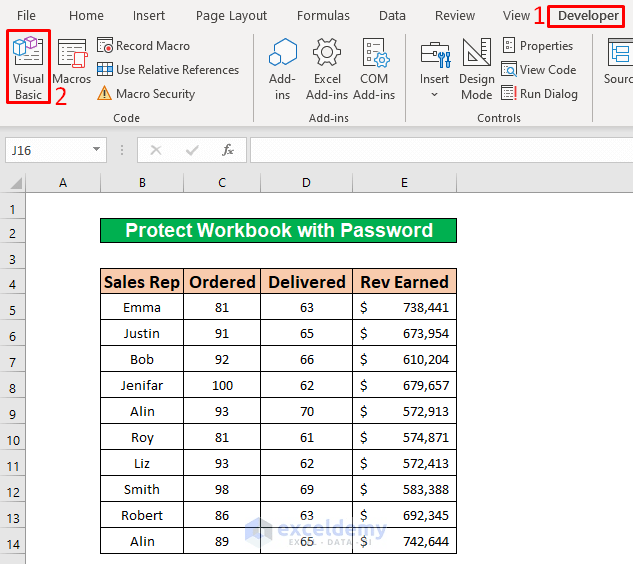633x564 pixels.
Task: Click Run Dialog
Action: [x=539, y=94]
